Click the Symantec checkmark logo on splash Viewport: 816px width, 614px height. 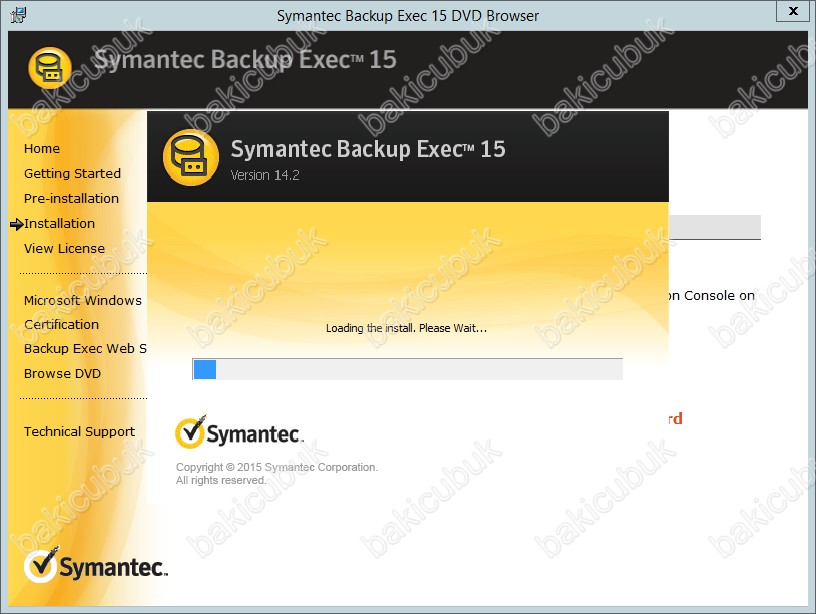coord(239,432)
